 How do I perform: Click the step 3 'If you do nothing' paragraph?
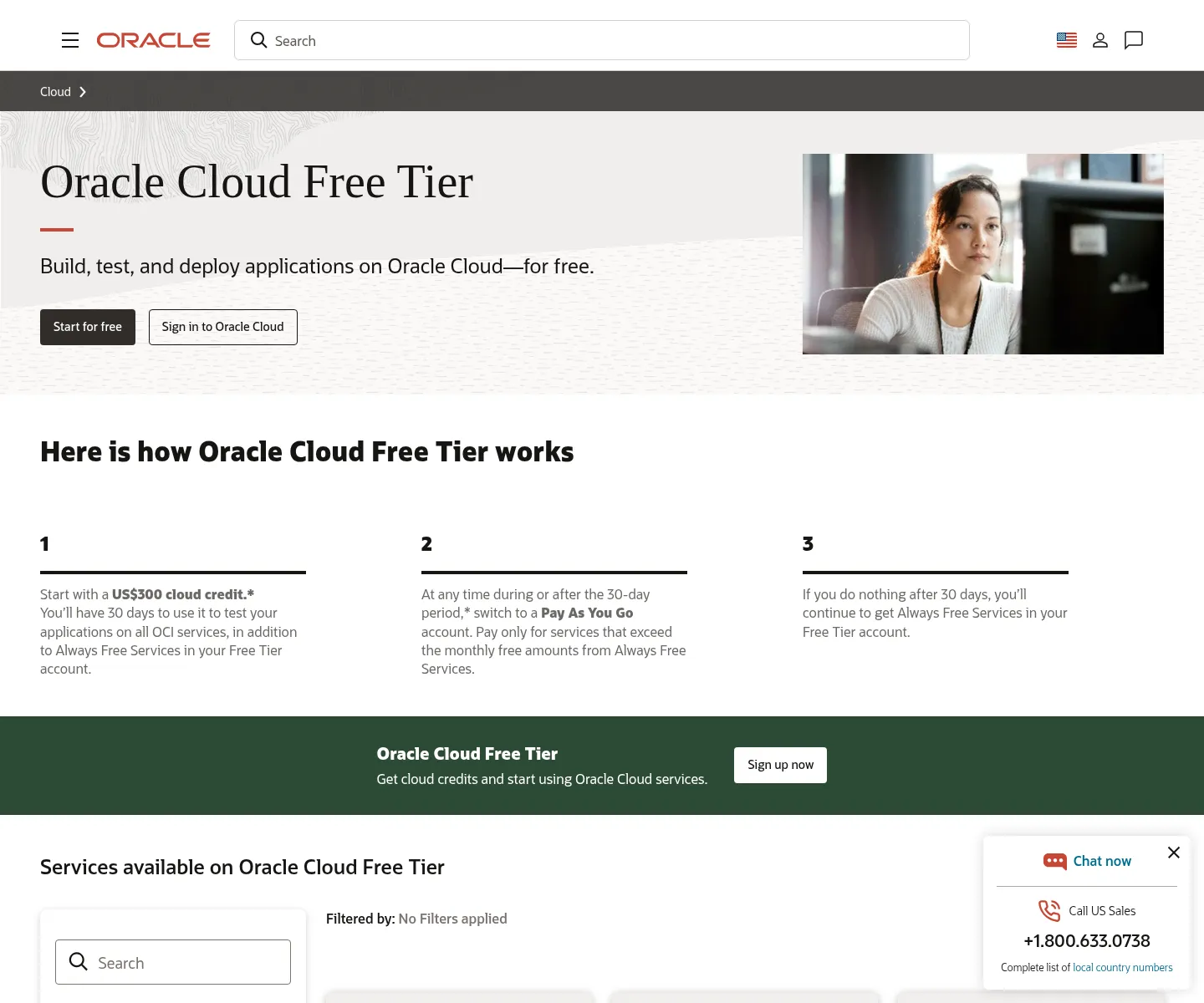[x=935, y=613]
